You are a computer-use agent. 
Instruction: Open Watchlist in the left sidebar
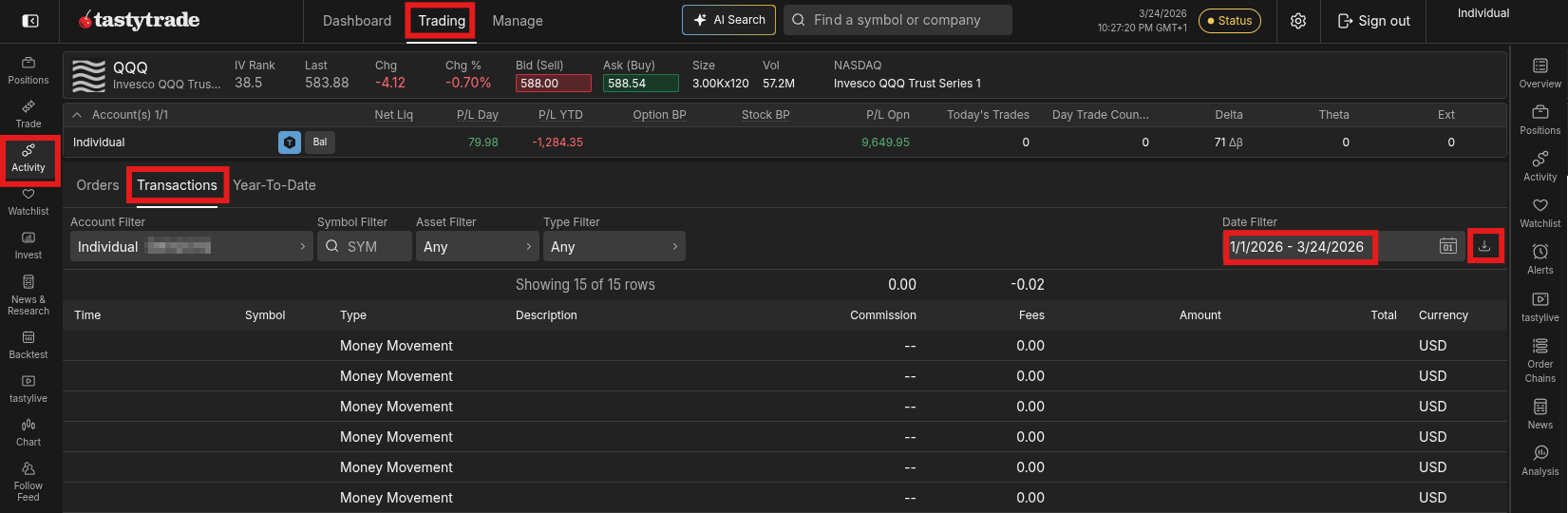pyautogui.click(x=28, y=201)
